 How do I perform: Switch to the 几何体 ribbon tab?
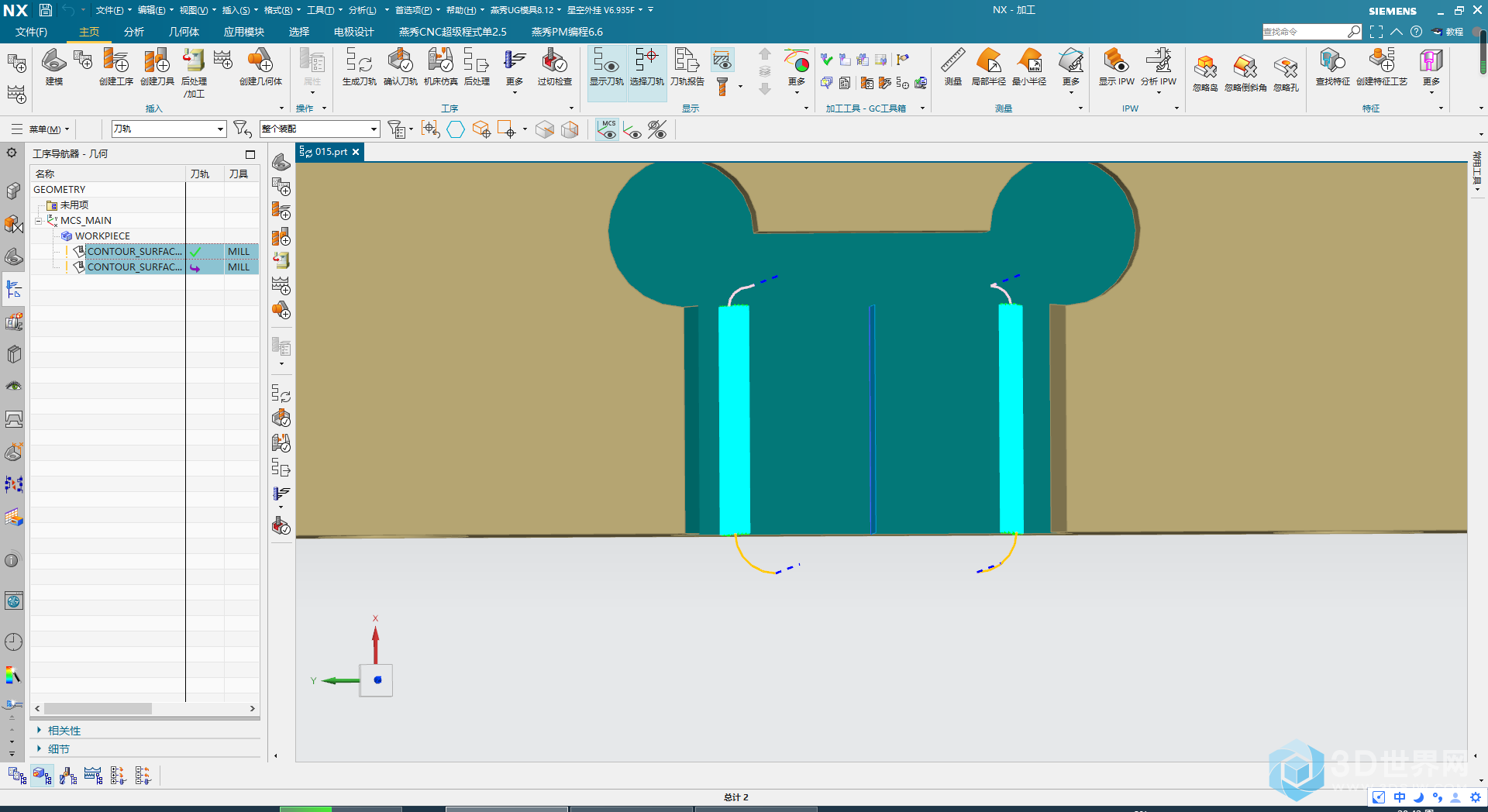(x=184, y=32)
